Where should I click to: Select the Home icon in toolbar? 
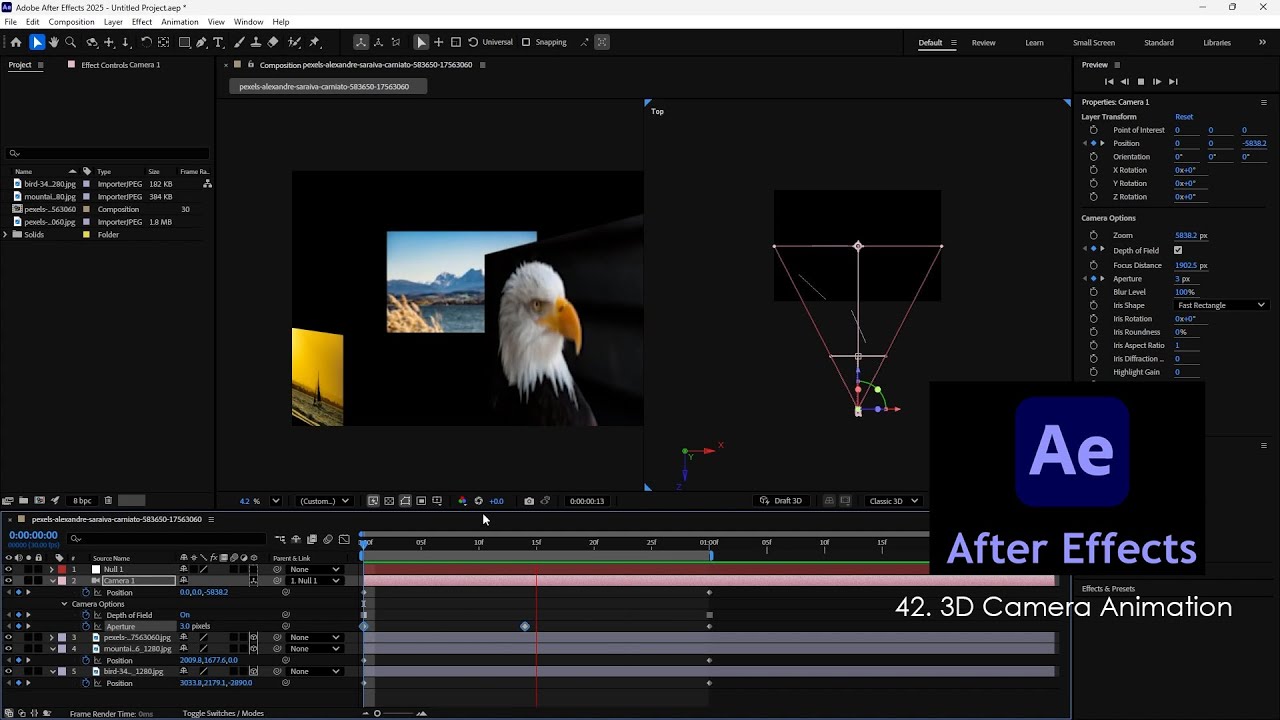[16, 42]
